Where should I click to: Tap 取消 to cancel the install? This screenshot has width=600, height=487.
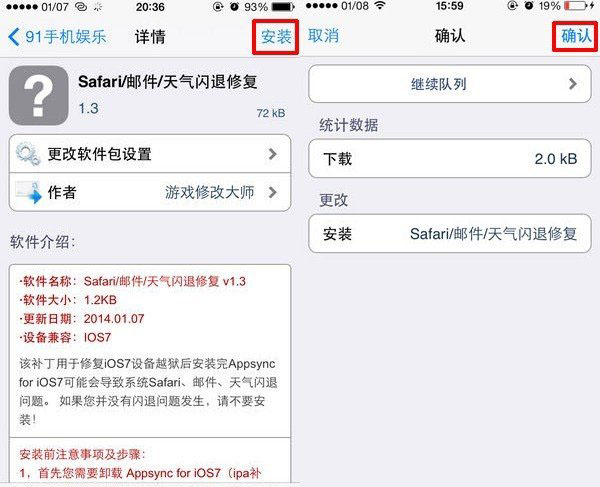tap(324, 36)
